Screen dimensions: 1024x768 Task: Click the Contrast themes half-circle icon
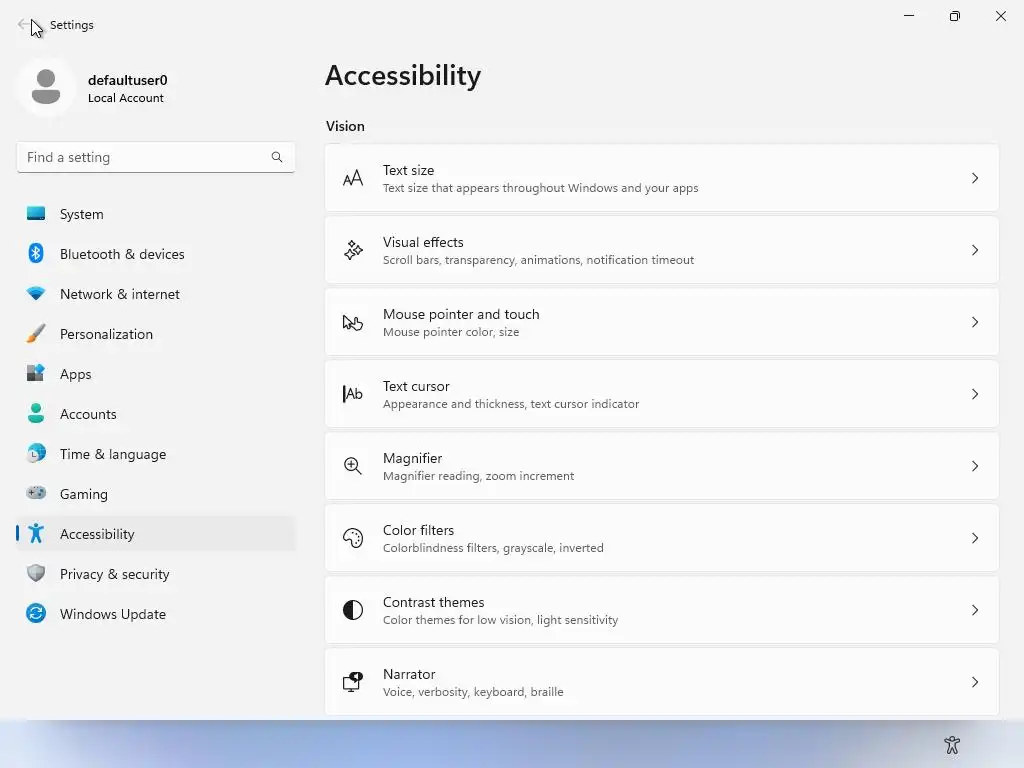click(x=353, y=610)
